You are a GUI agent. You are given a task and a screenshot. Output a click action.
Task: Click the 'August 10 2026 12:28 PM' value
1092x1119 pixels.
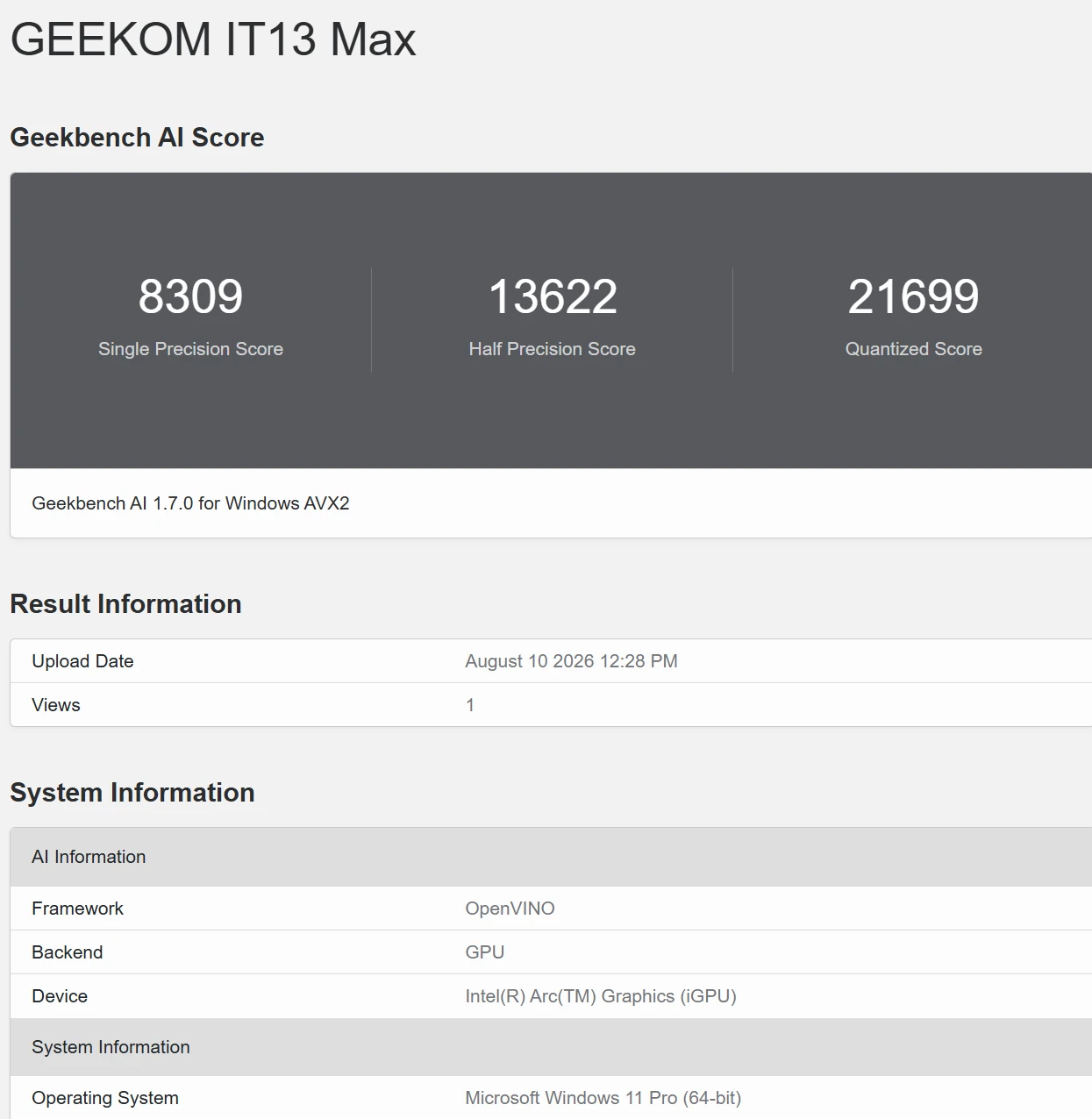tap(571, 661)
